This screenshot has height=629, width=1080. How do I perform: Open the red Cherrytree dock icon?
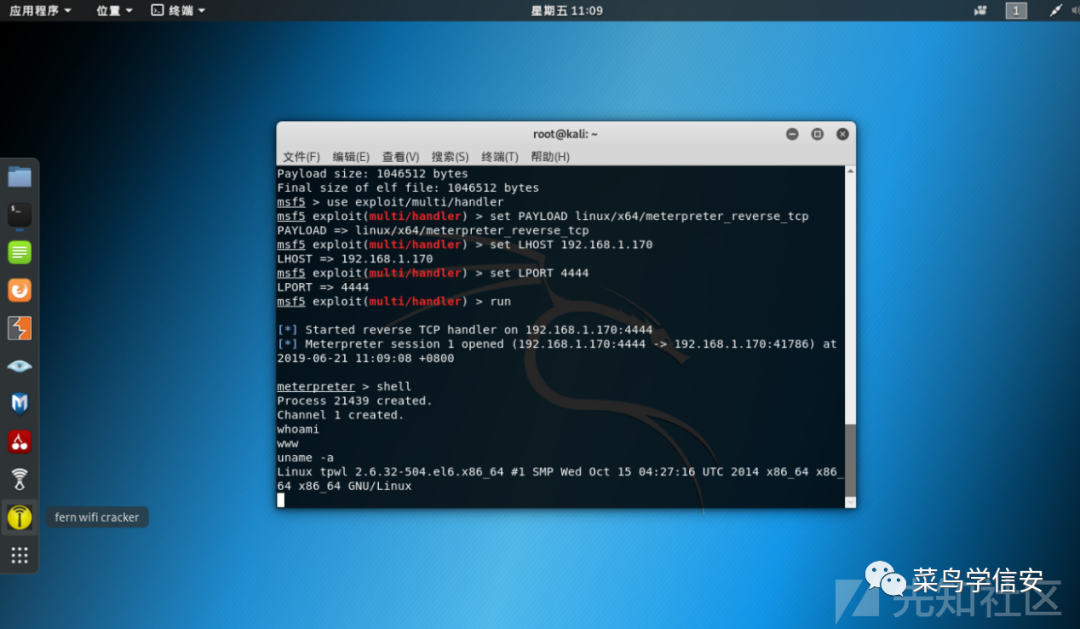tap(19, 442)
